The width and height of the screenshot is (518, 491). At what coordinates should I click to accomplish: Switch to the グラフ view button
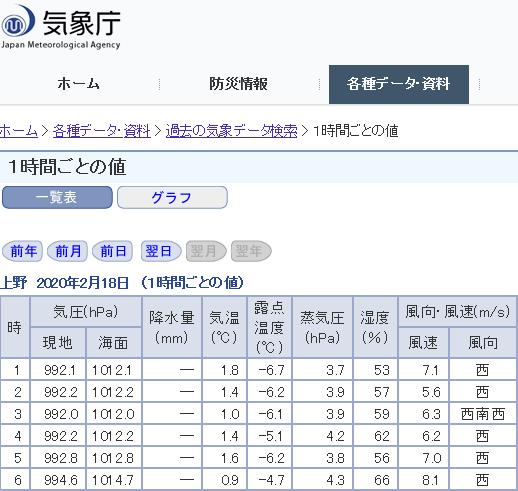(x=172, y=197)
